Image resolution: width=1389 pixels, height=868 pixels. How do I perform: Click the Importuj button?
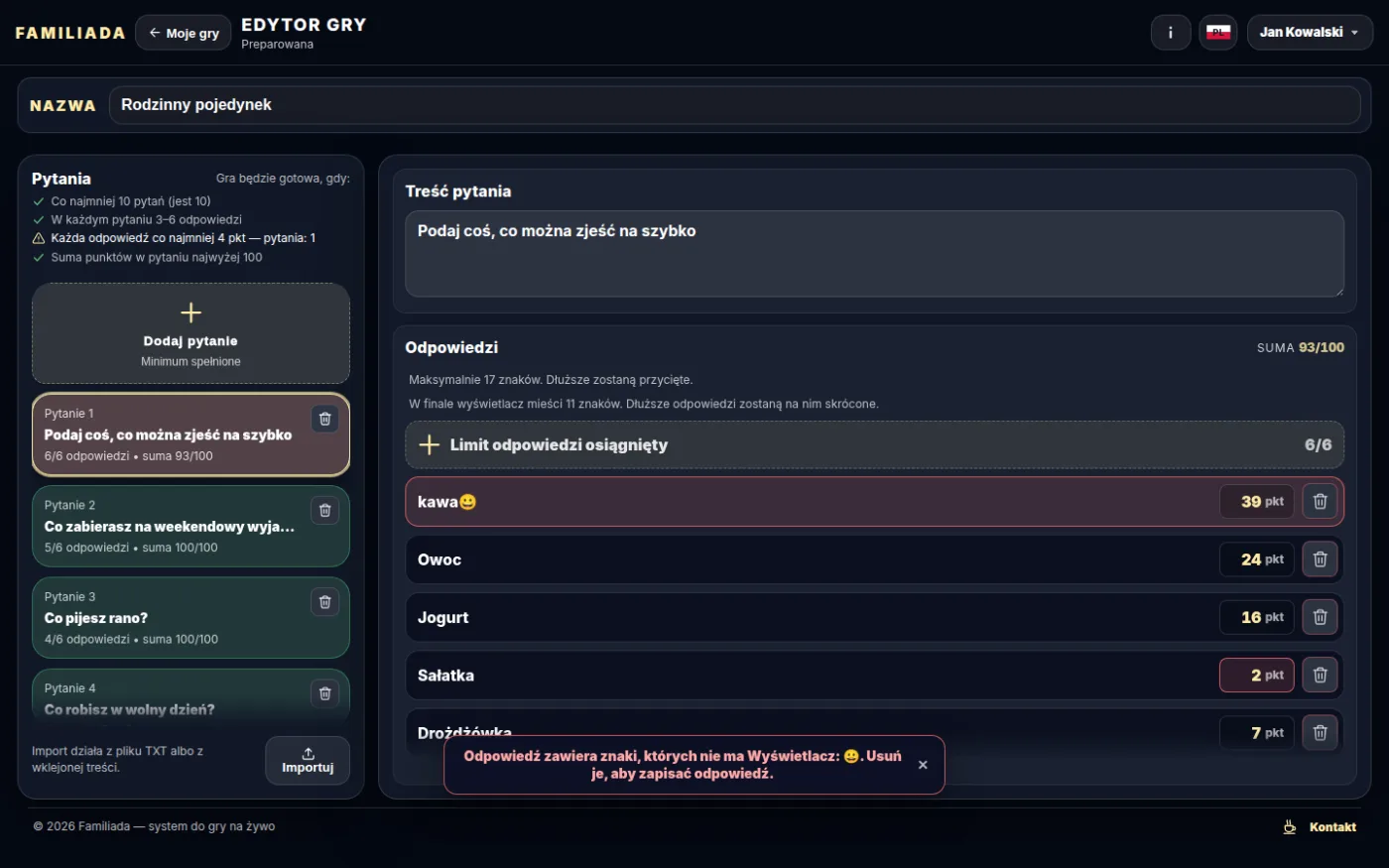click(308, 761)
